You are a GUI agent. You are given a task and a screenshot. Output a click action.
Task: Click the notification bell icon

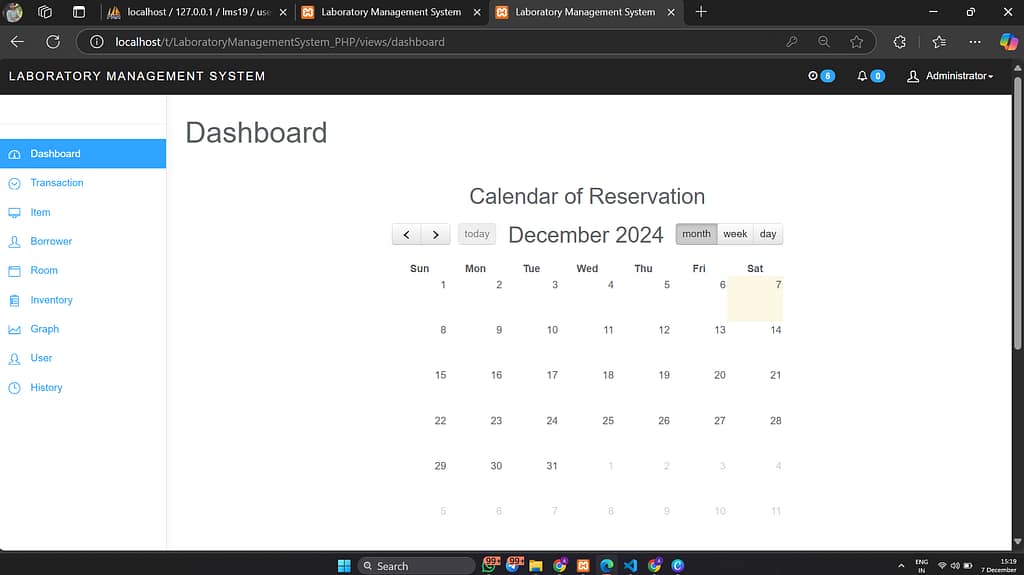(863, 76)
